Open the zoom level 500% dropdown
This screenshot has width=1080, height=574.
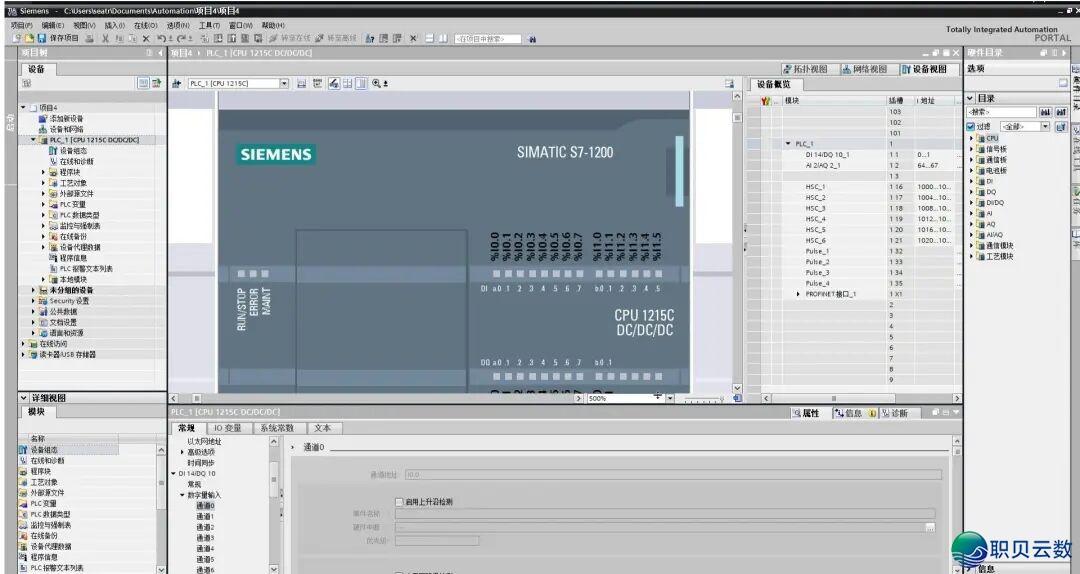point(669,398)
